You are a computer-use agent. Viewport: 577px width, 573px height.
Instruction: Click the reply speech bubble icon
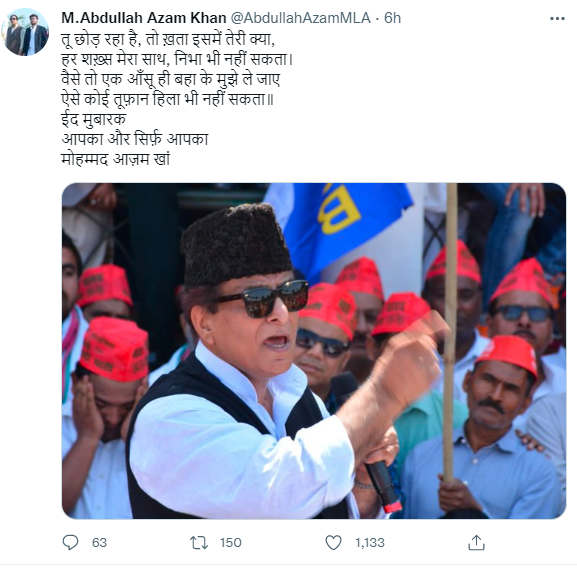coord(70,542)
